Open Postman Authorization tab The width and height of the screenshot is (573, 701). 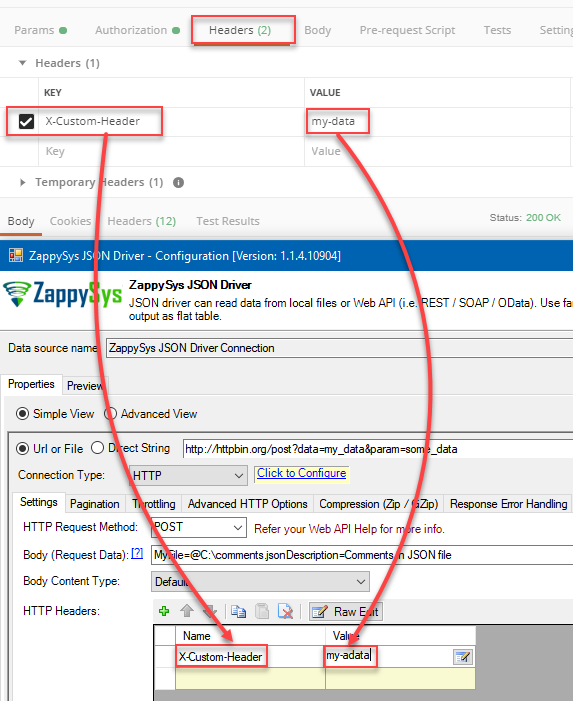pyautogui.click(x=137, y=30)
